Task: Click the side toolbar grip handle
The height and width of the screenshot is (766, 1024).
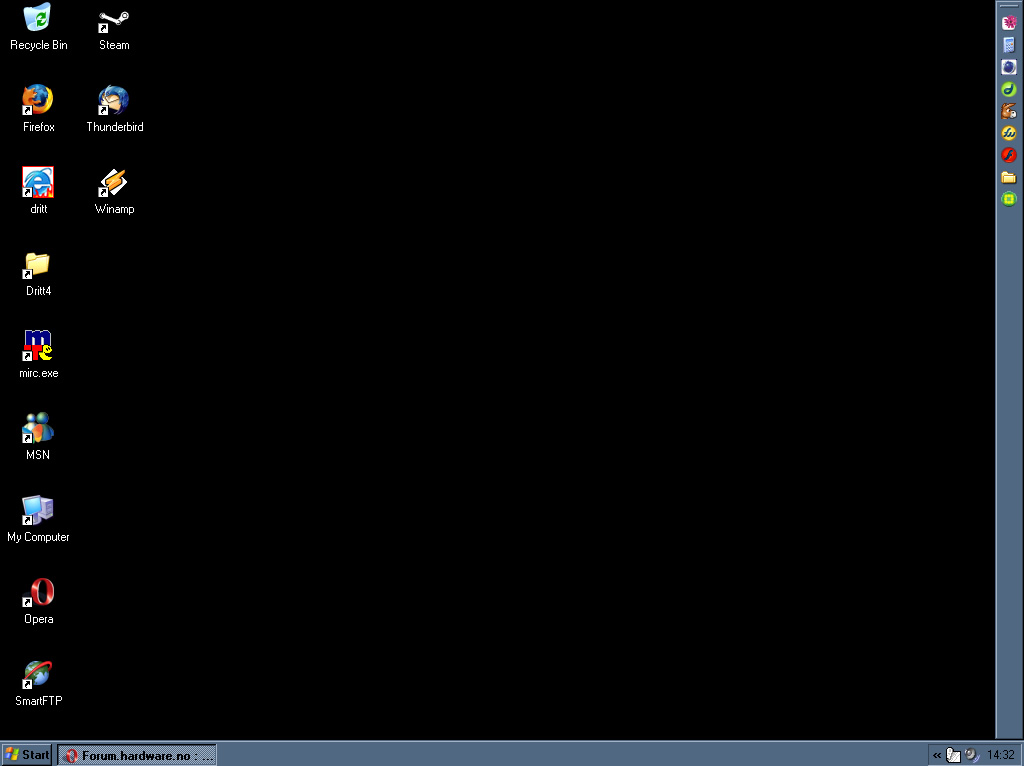Action: coord(1009,6)
